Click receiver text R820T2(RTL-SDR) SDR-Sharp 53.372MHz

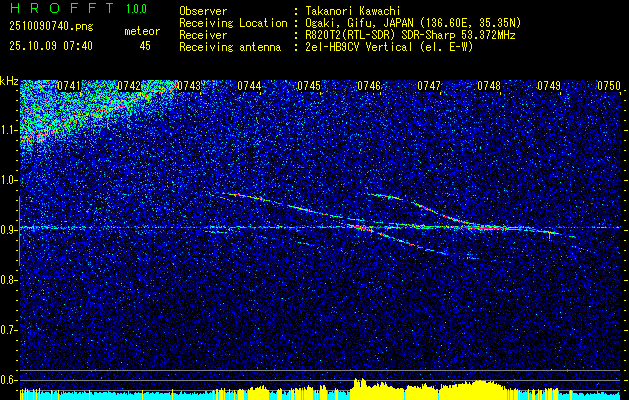click(410, 35)
